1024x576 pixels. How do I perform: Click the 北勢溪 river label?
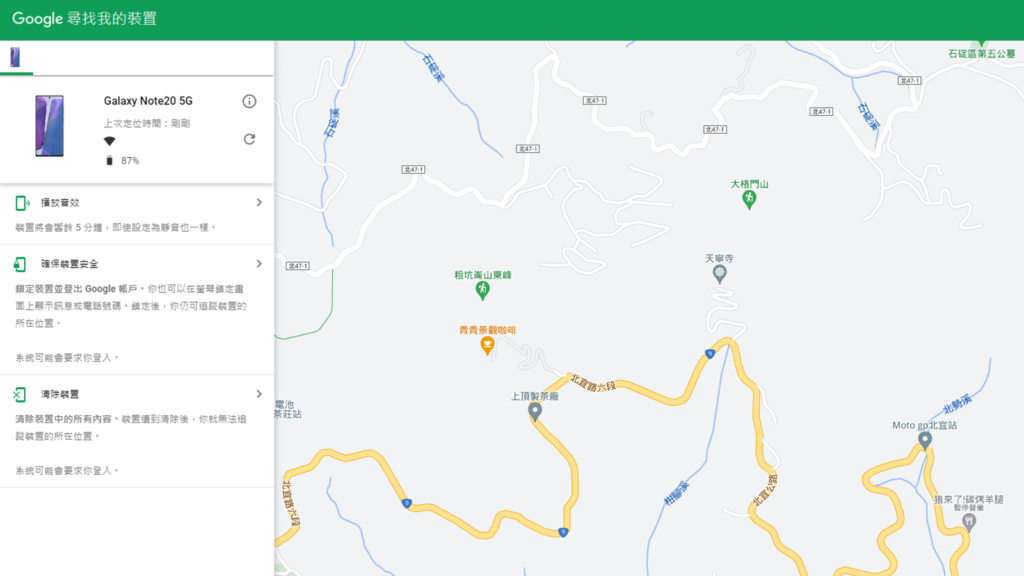(958, 405)
